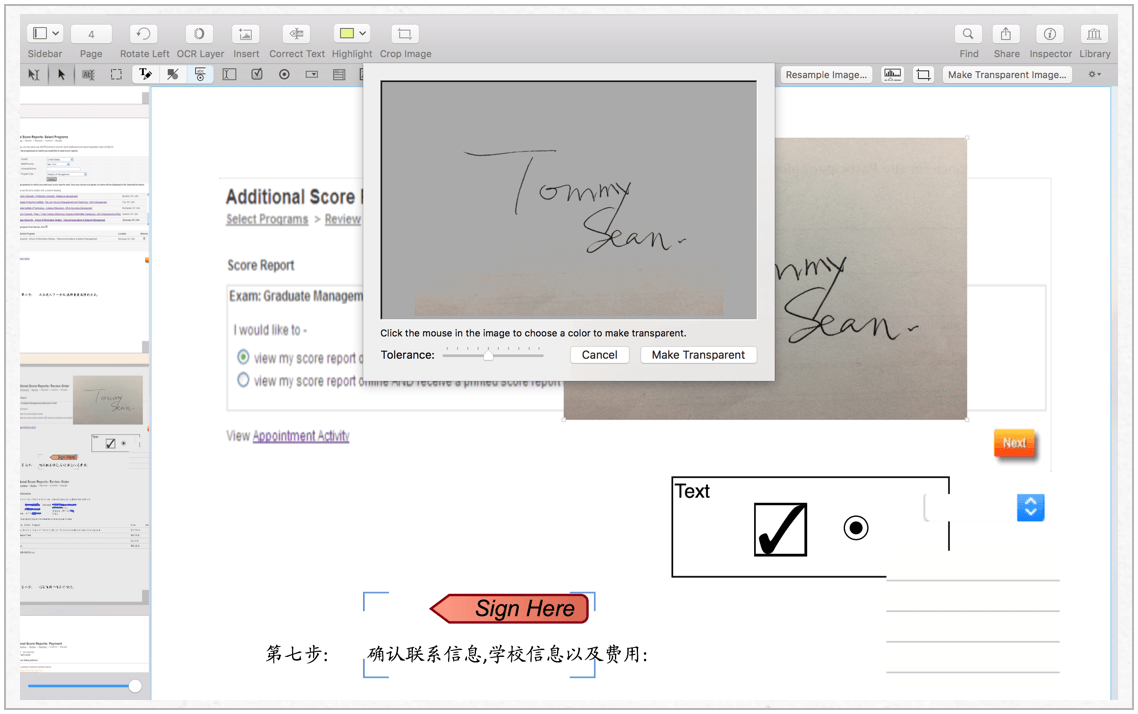Expand the Highlight color dropdown arrow
The height and width of the screenshot is (714, 1138).
point(363,34)
